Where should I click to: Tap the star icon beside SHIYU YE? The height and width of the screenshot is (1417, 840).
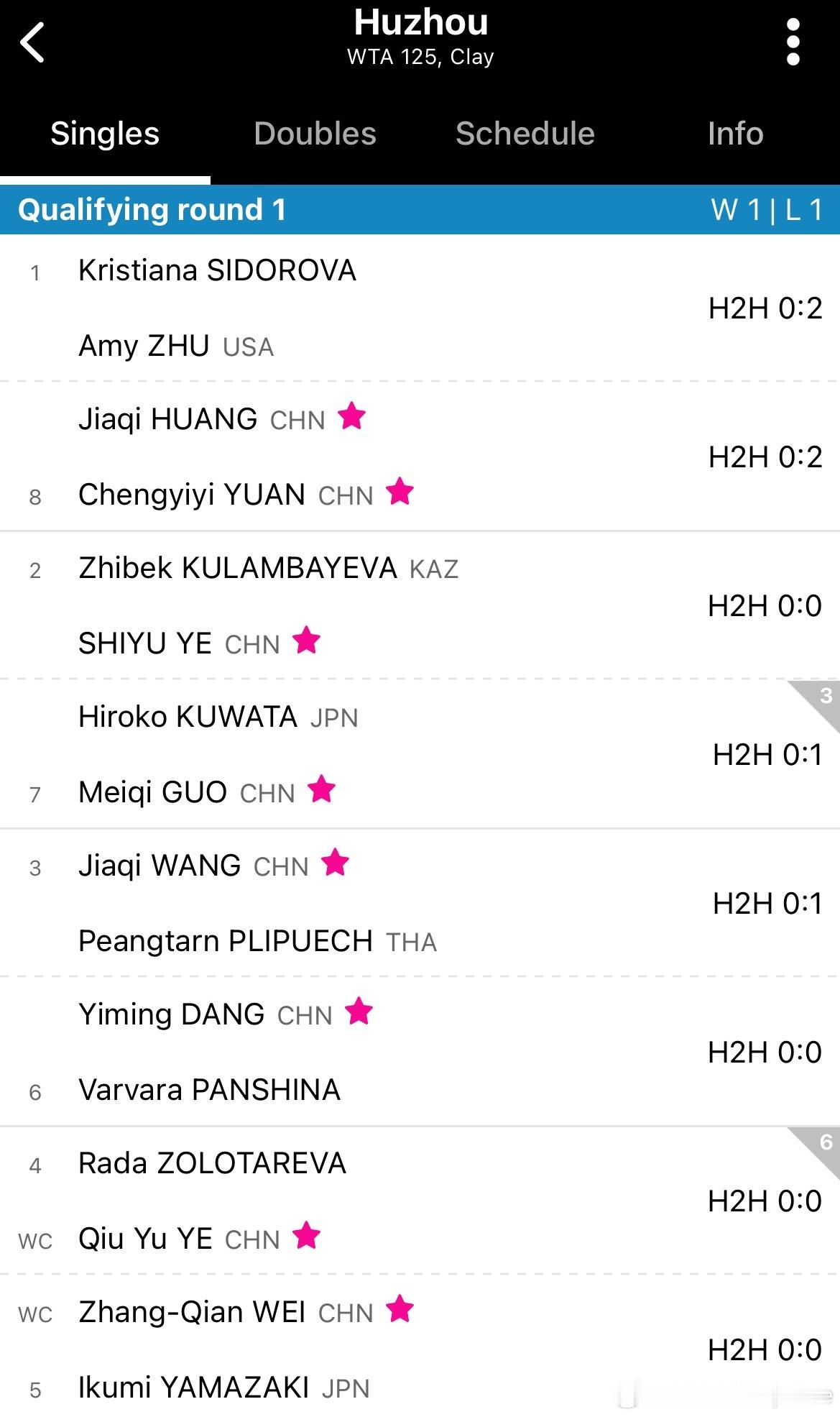coord(307,638)
